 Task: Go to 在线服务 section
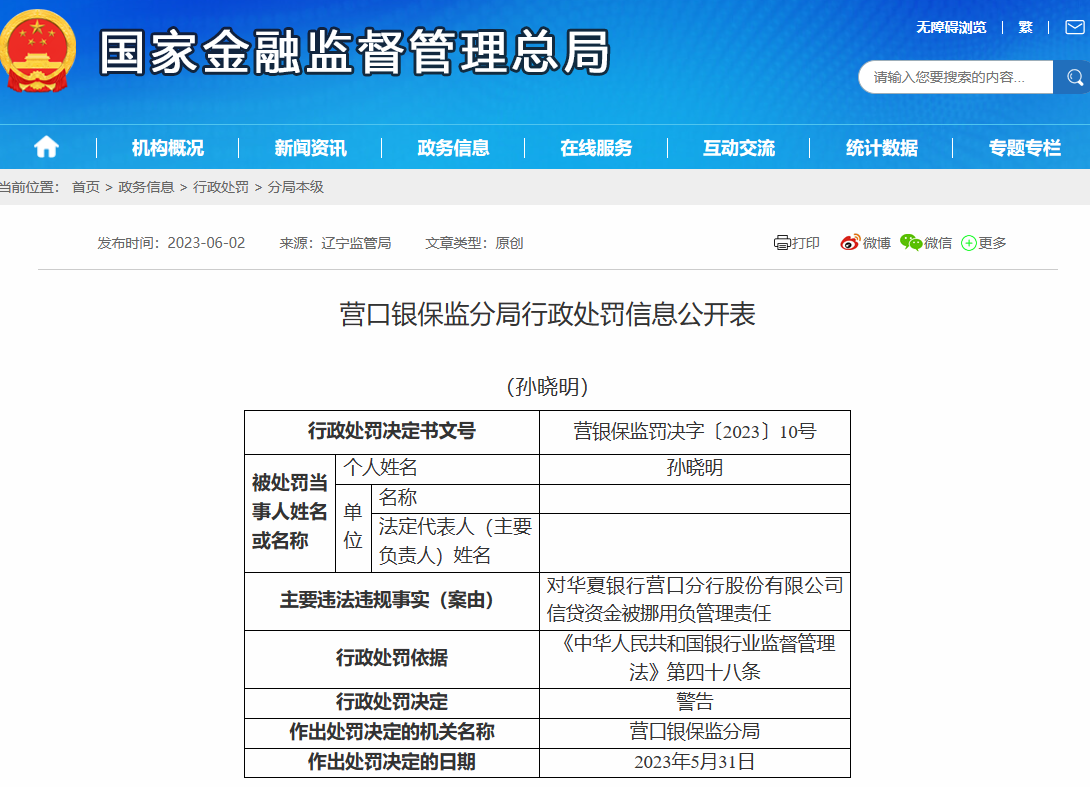[x=596, y=148]
